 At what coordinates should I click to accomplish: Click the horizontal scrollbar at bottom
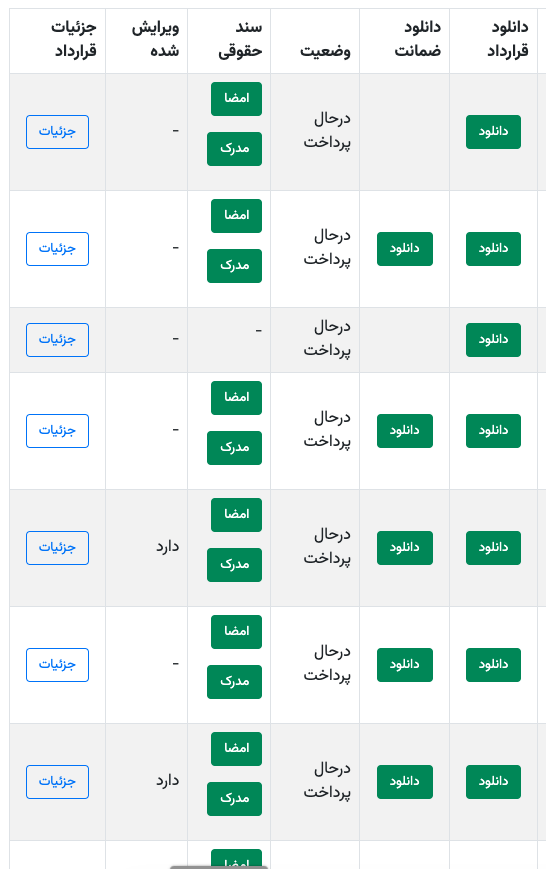pos(219,867)
